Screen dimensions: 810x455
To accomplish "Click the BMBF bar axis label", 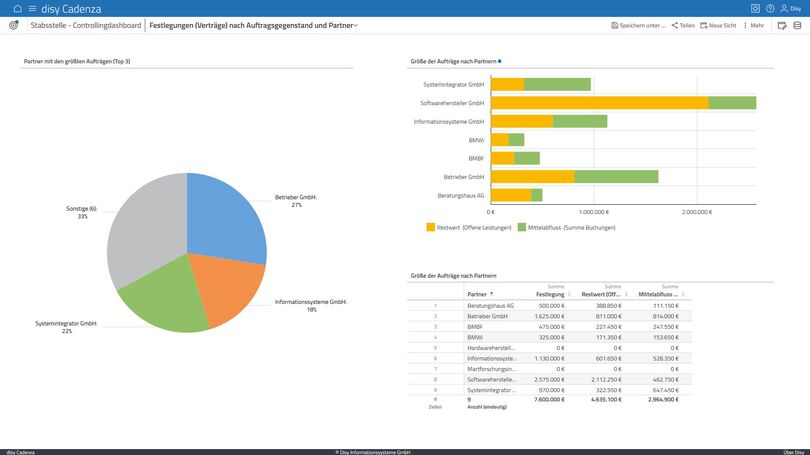I will (476, 159).
